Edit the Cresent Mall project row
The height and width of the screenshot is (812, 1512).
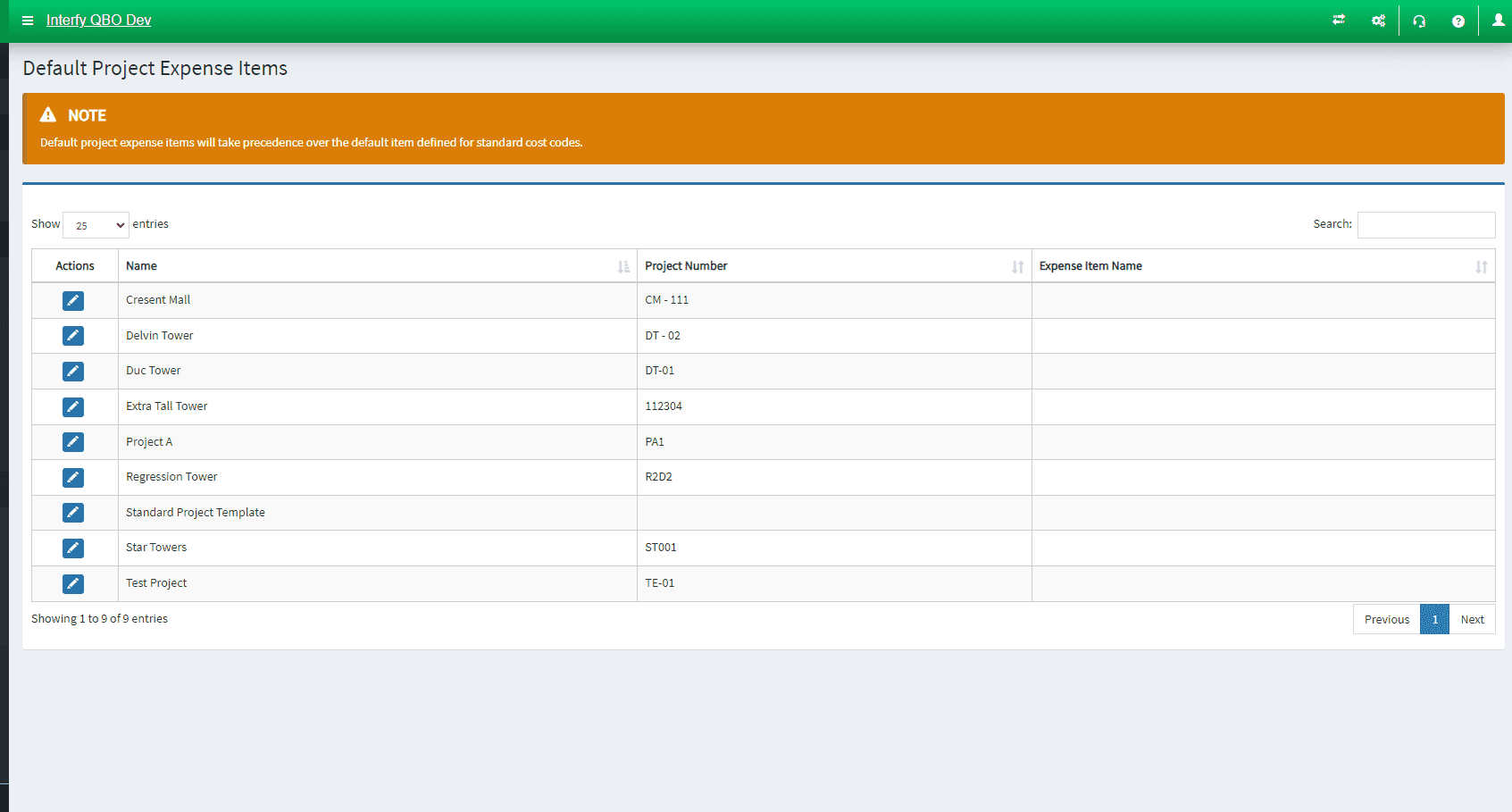point(73,301)
